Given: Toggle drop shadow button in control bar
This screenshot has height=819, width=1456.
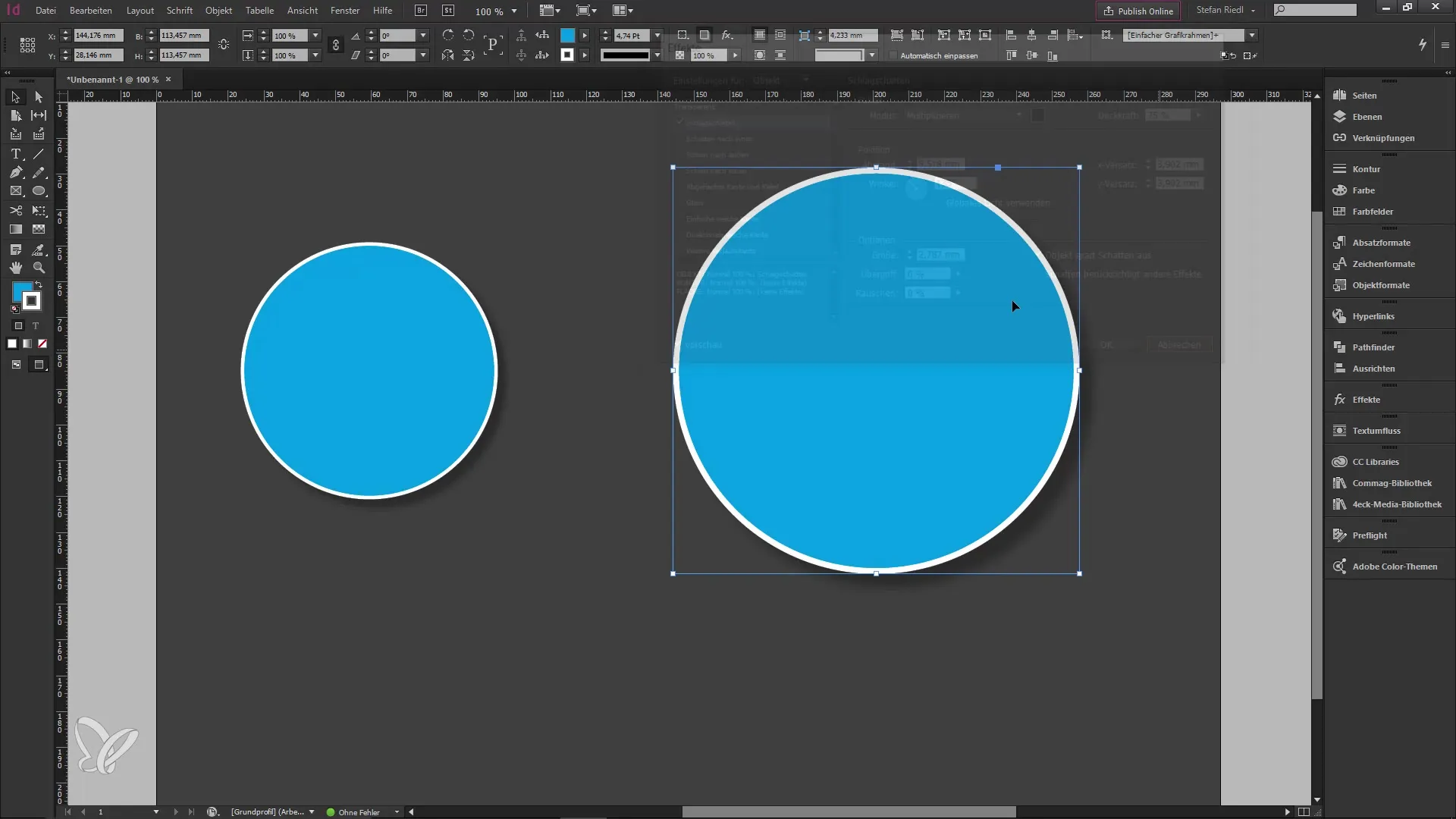Looking at the screenshot, I should (x=704, y=35).
